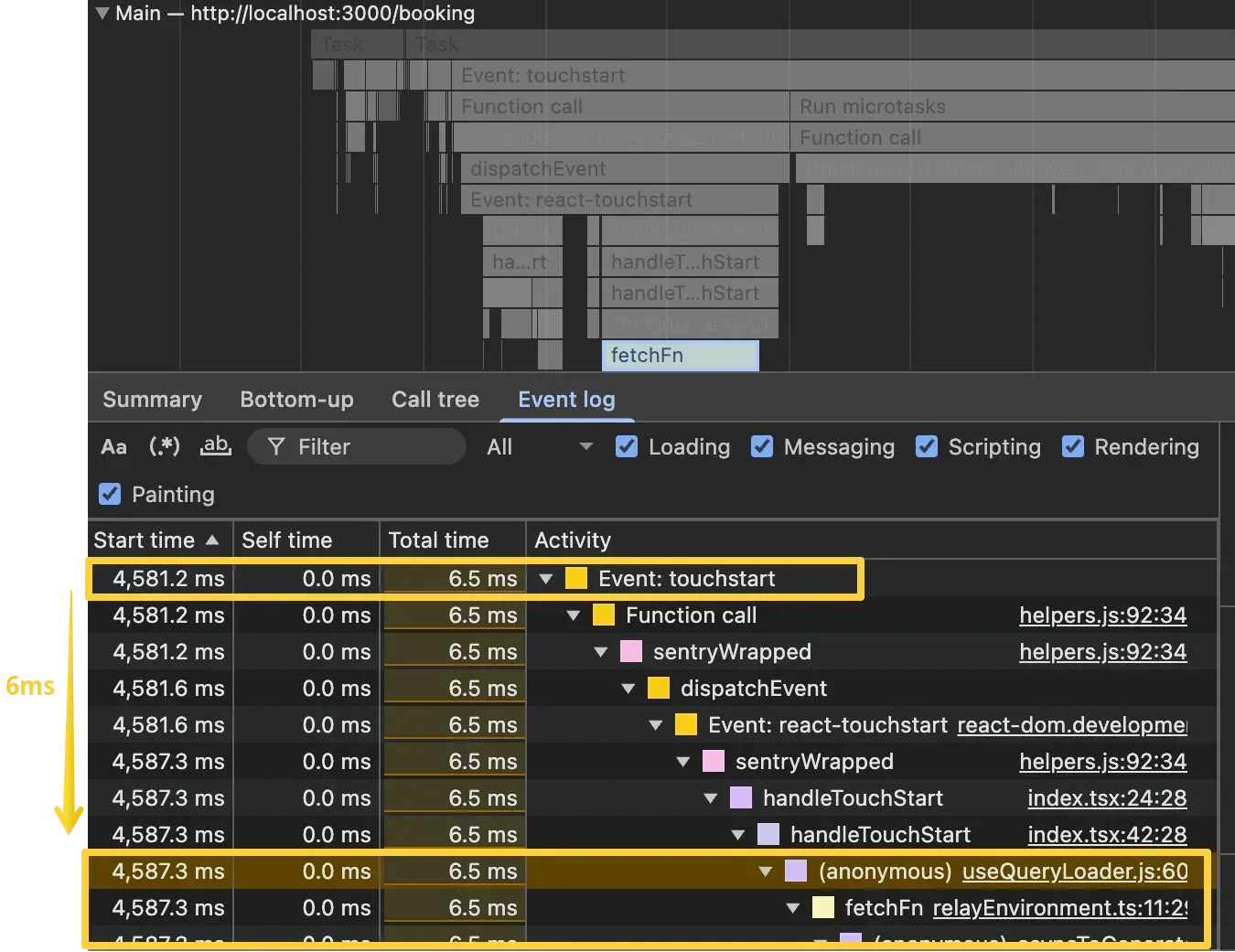Viewport: 1235px width, 952px height.
Task: Click the purple icon beside (anonymous) row
Action: pyautogui.click(x=796, y=872)
